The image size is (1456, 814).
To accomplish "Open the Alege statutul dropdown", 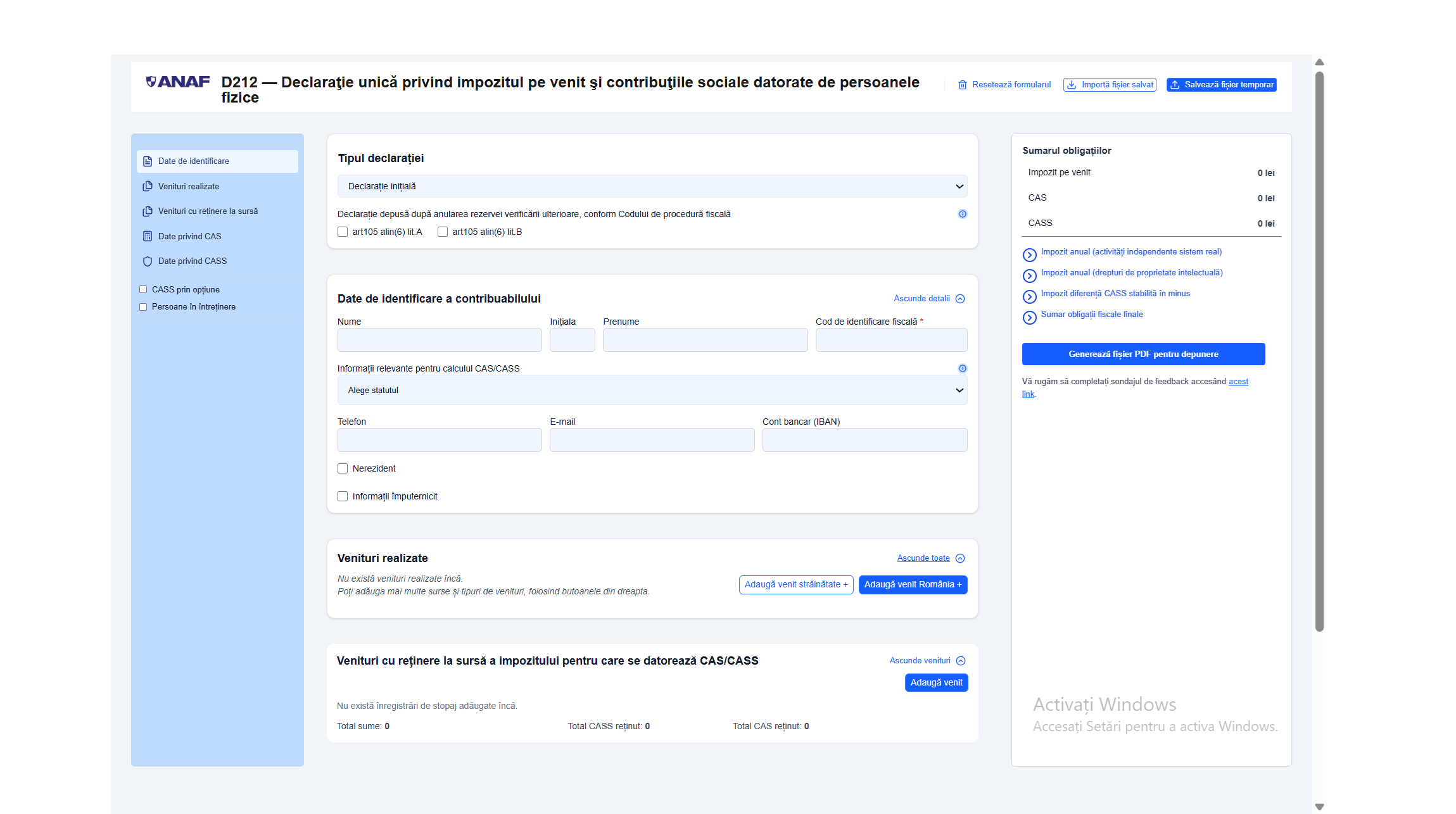I will pos(652,390).
